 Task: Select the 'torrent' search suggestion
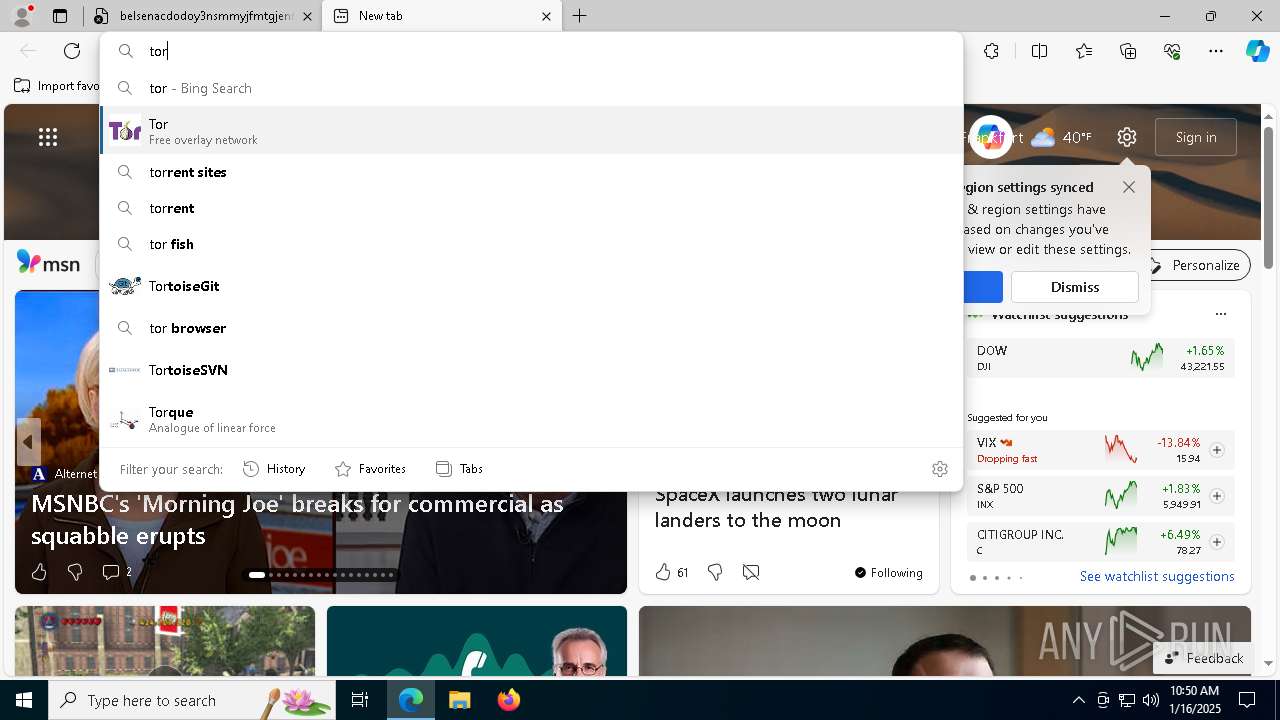[x=531, y=208]
